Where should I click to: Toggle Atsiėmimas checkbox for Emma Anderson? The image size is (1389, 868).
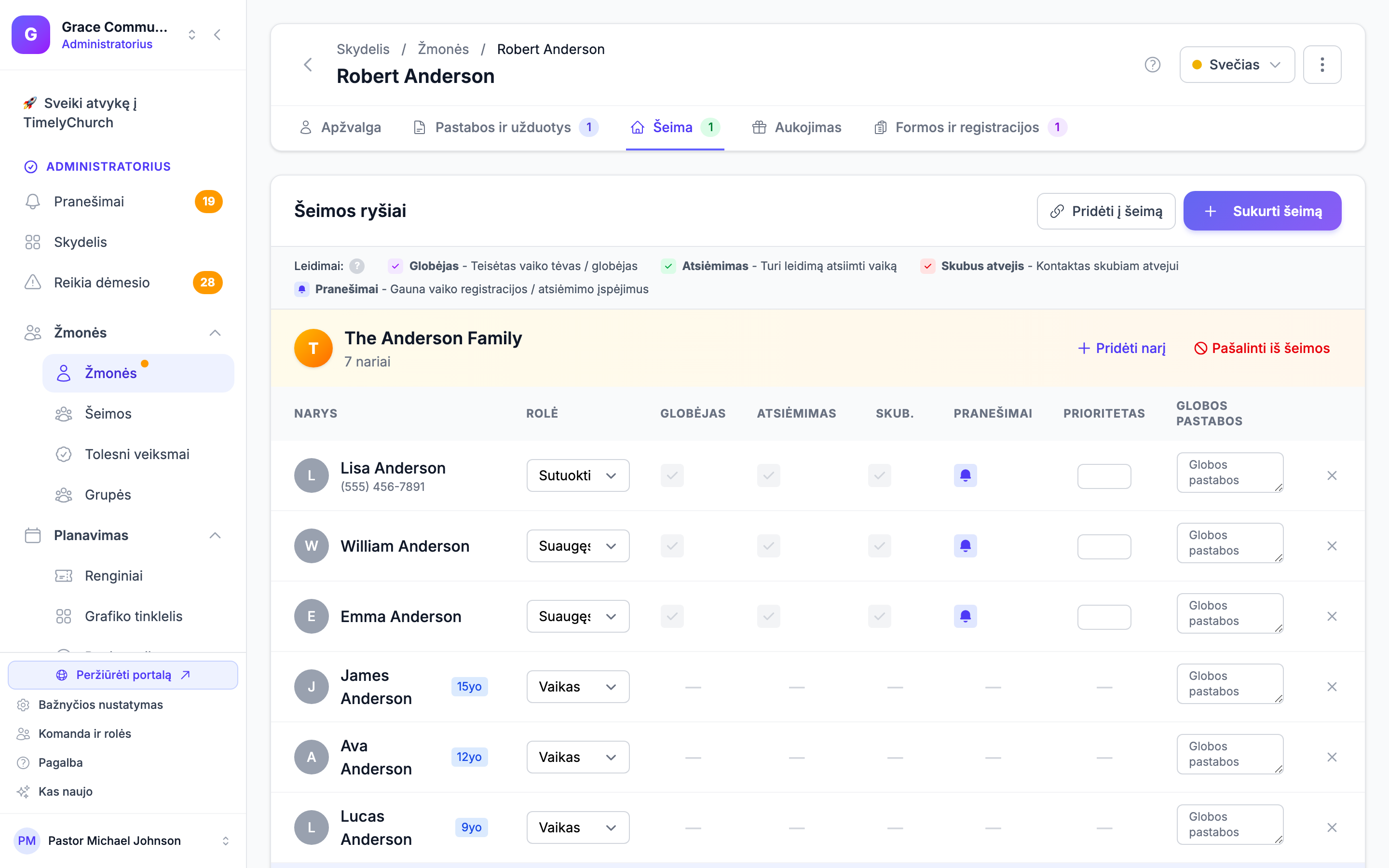coord(769,617)
